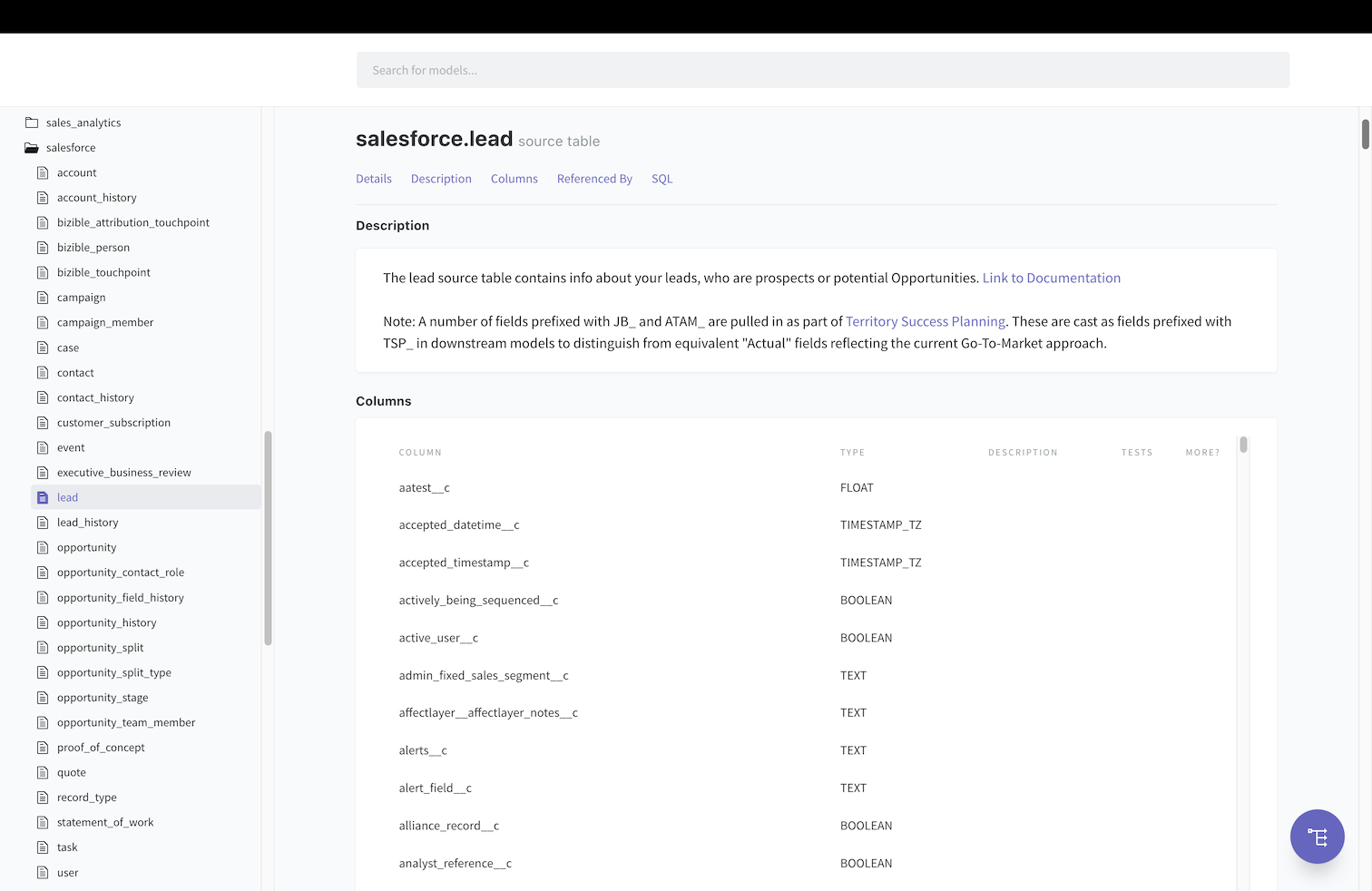
Task: Open the Territory Success Planning link
Action: 926,321
